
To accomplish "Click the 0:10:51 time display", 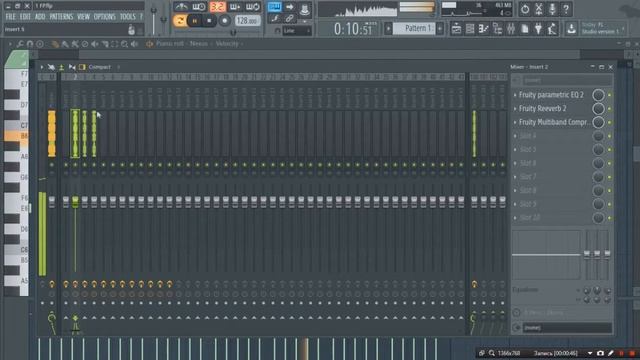I will click(353, 29).
